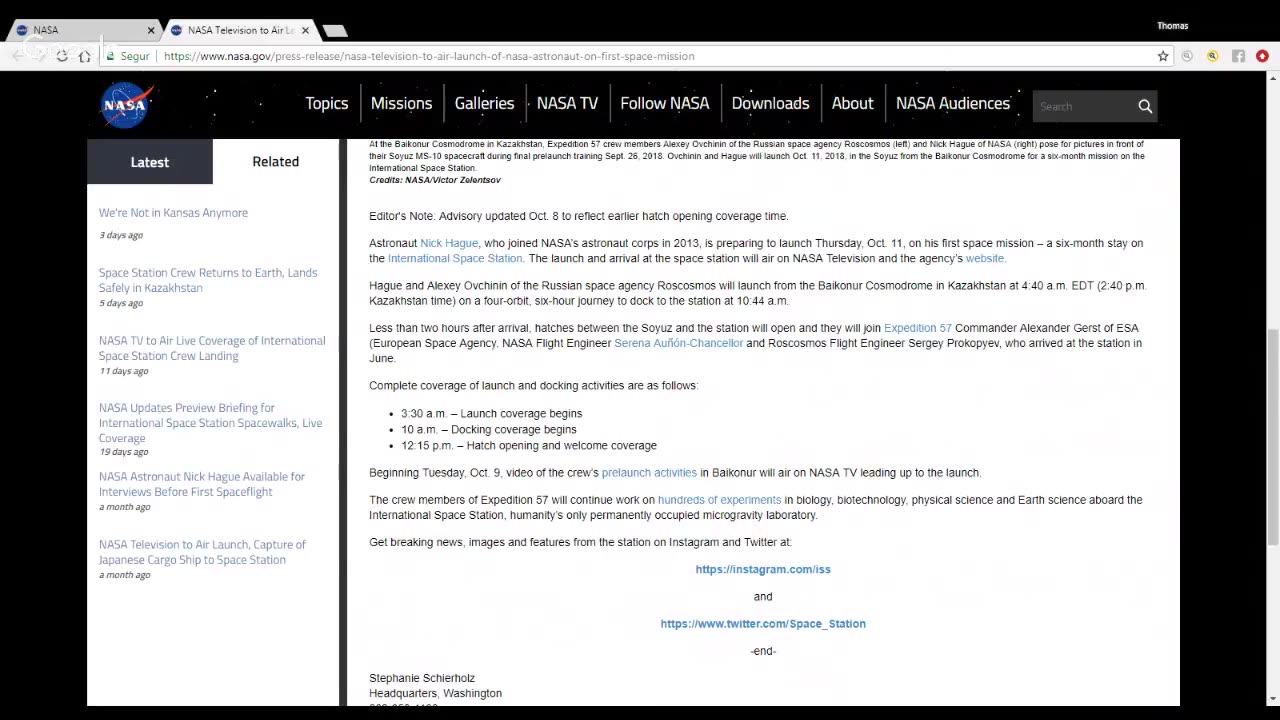Open the hundreds of experiments link
Image resolution: width=1280 pixels, height=720 pixels.
click(719, 500)
